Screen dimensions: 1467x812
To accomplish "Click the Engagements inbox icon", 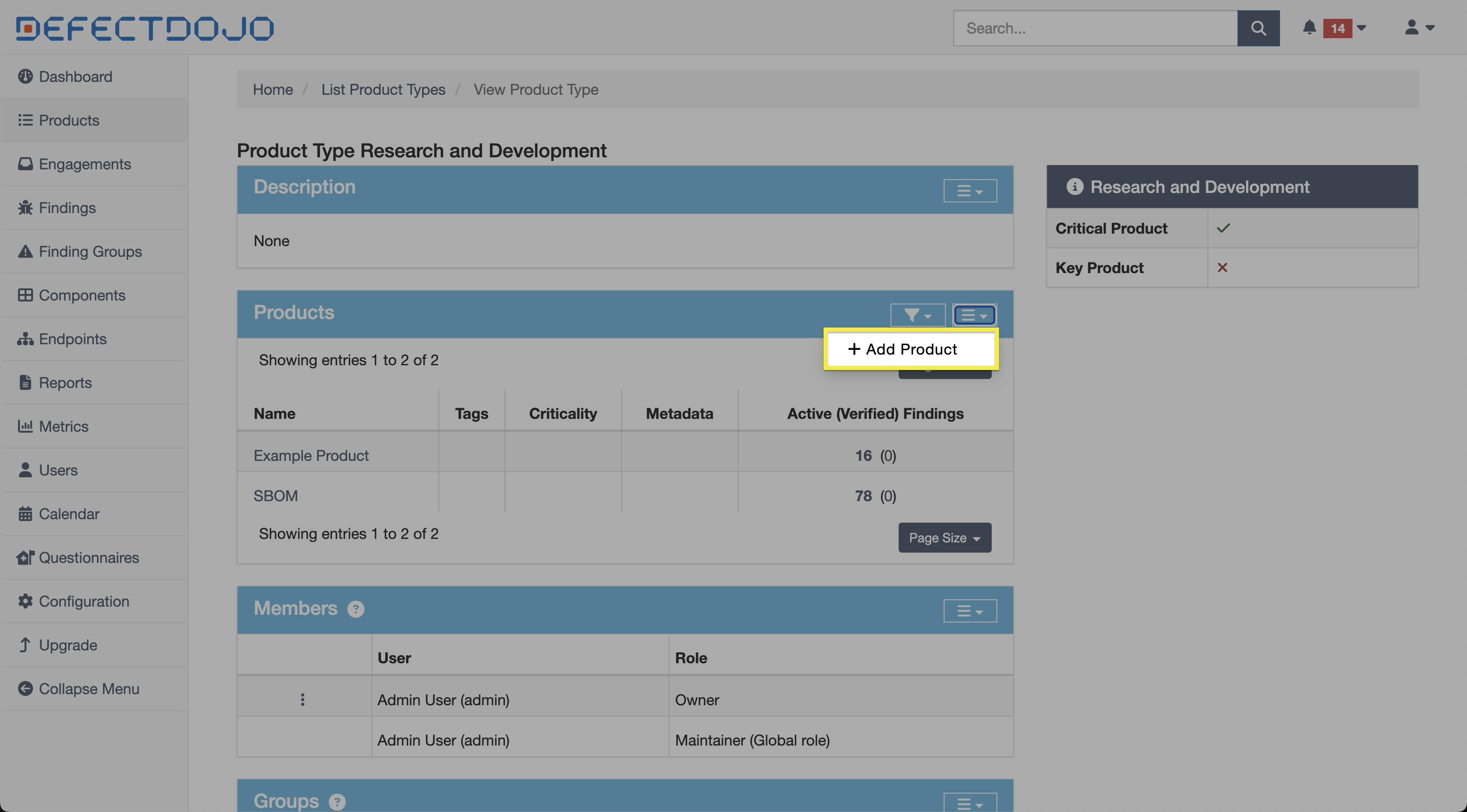I will [x=25, y=164].
